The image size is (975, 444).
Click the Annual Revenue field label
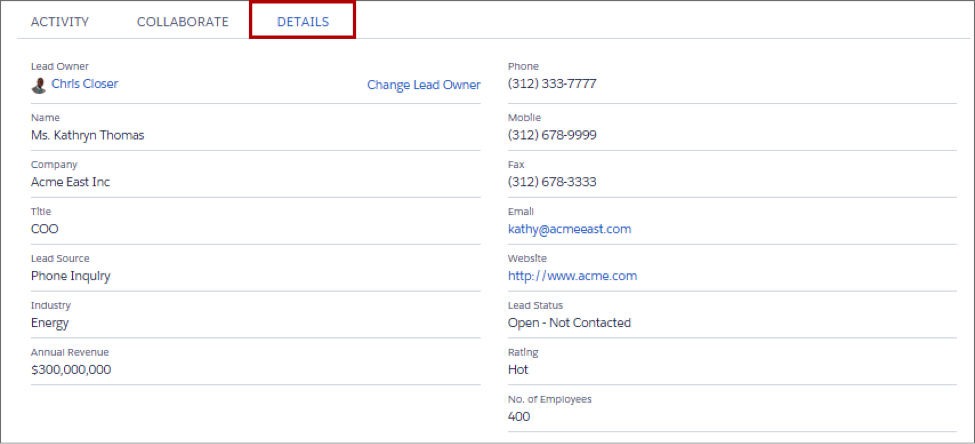tap(70, 352)
